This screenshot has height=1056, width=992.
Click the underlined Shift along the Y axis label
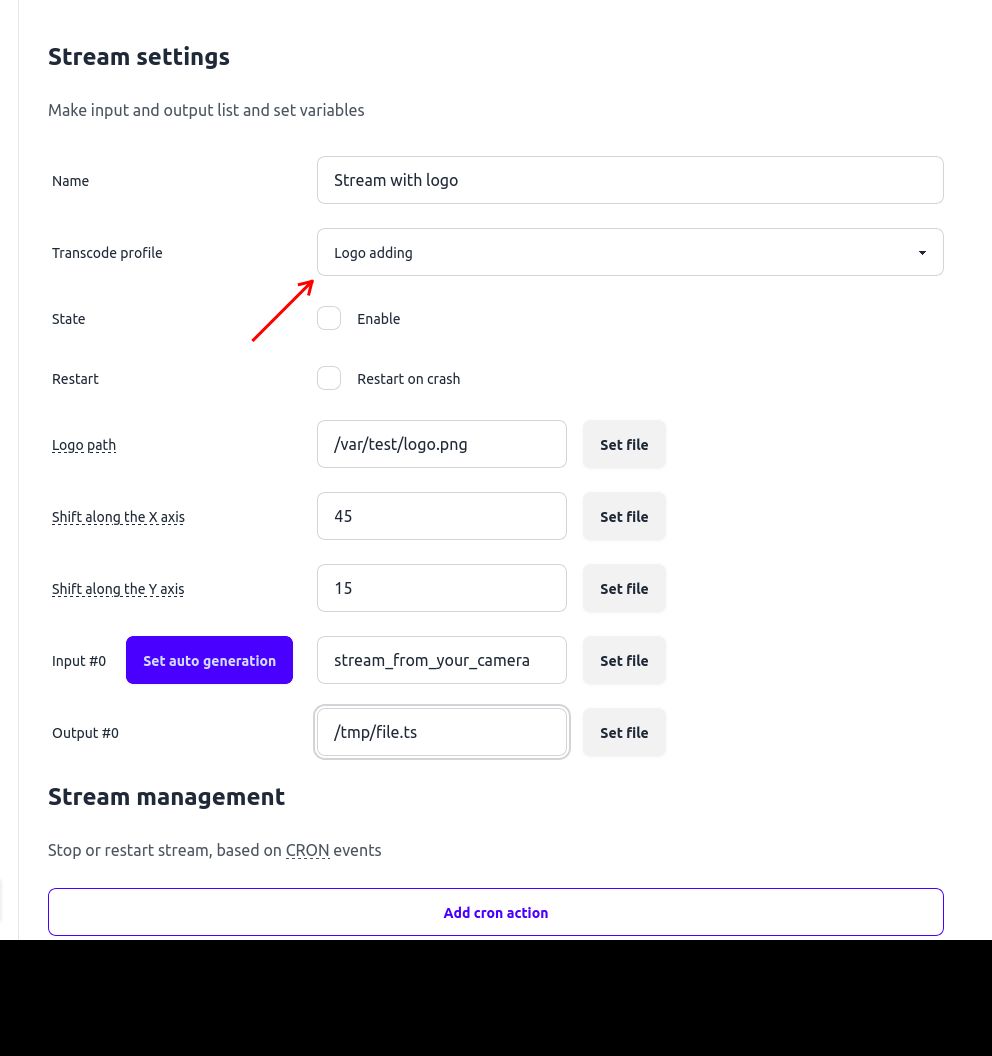118,589
